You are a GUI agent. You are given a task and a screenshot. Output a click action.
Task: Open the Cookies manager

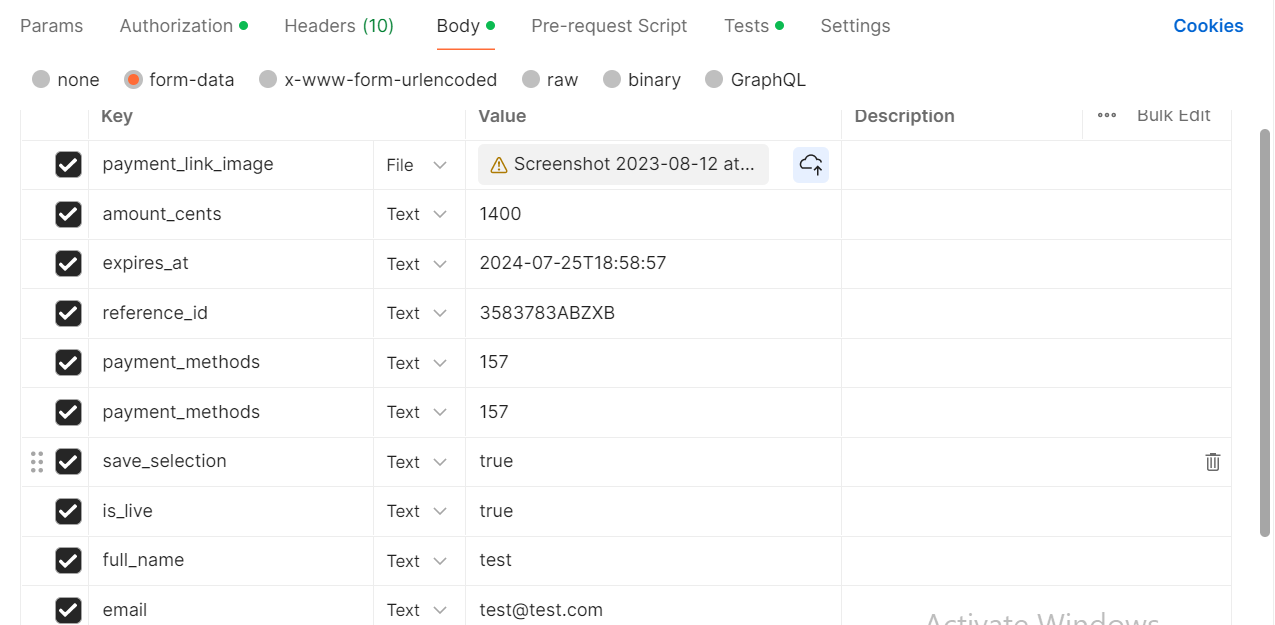click(x=1208, y=25)
